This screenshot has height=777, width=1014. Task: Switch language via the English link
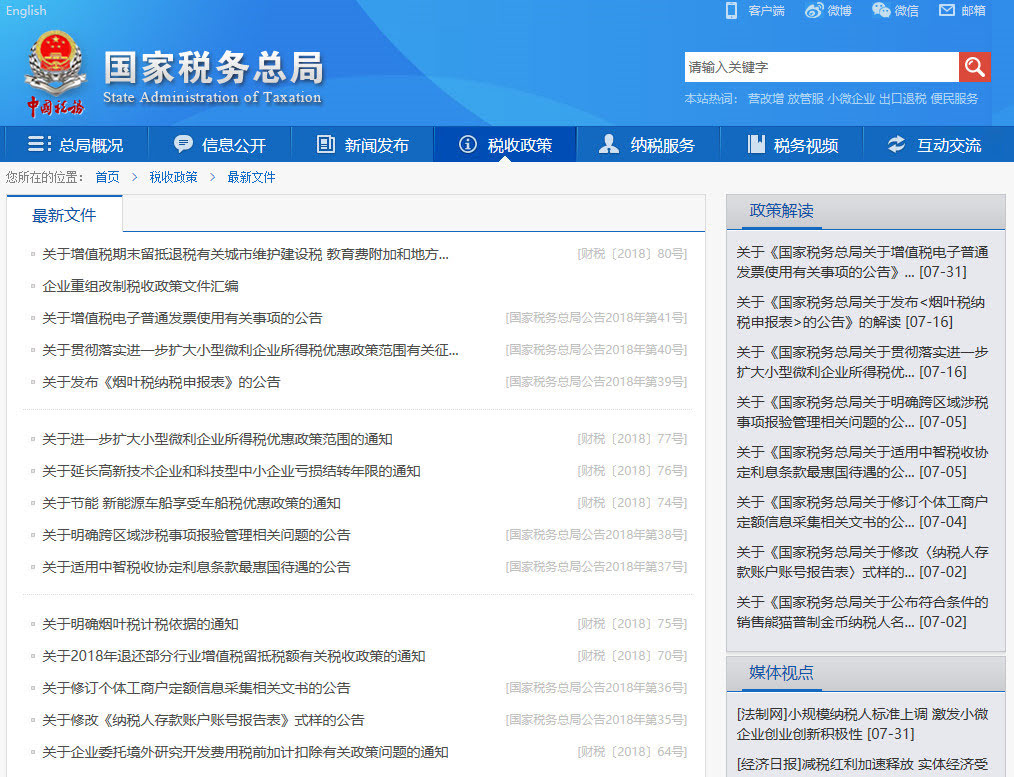click(x=26, y=10)
